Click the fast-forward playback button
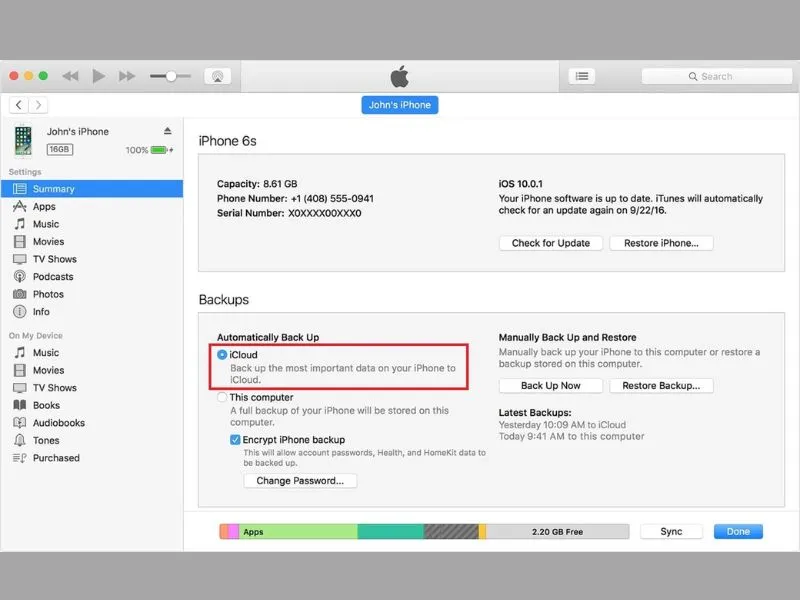The height and width of the screenshot is (600, 800). pos(127,76)
